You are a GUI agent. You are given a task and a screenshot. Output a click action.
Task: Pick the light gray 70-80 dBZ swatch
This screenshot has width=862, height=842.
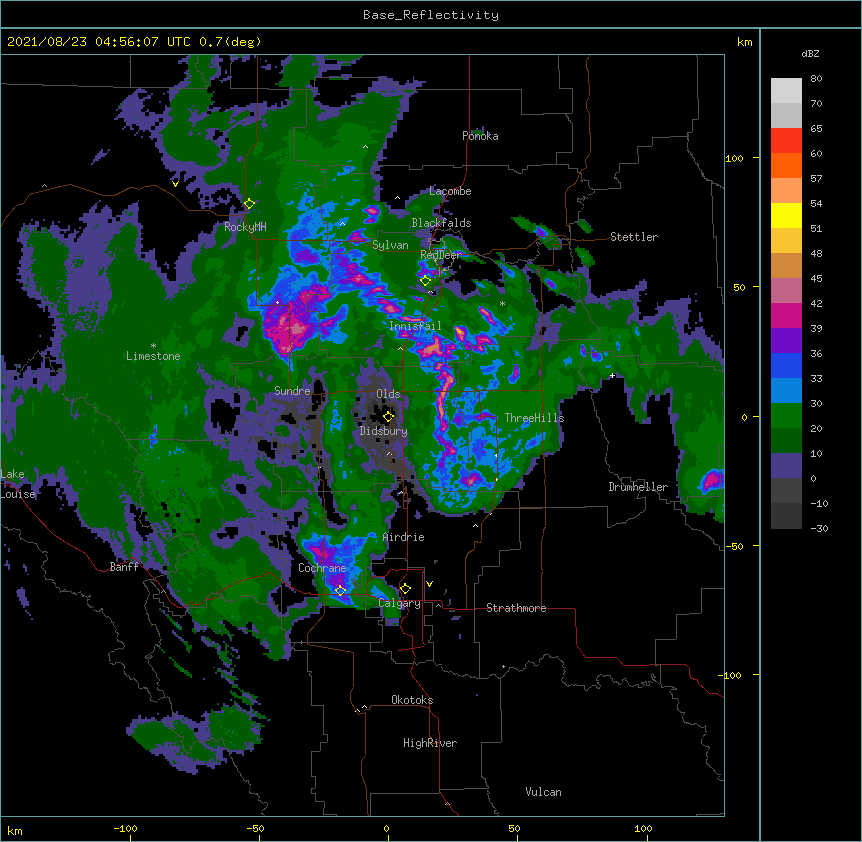point(786,91)
